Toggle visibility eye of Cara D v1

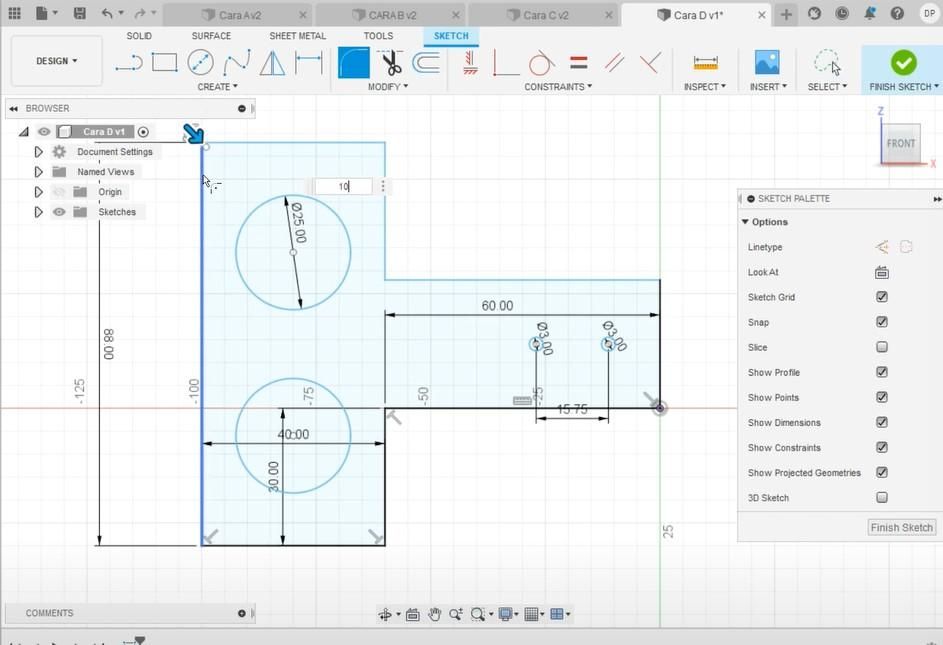44,131
